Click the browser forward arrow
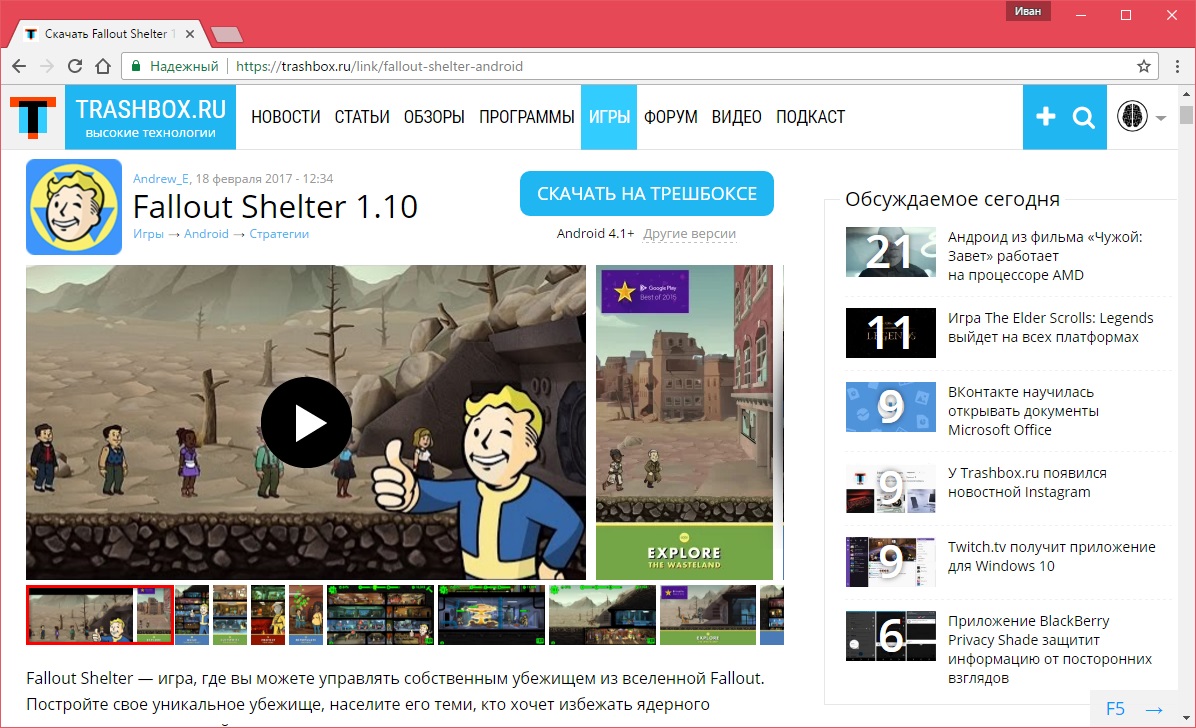Screen dimensions: 1196x728 (47, 66)
